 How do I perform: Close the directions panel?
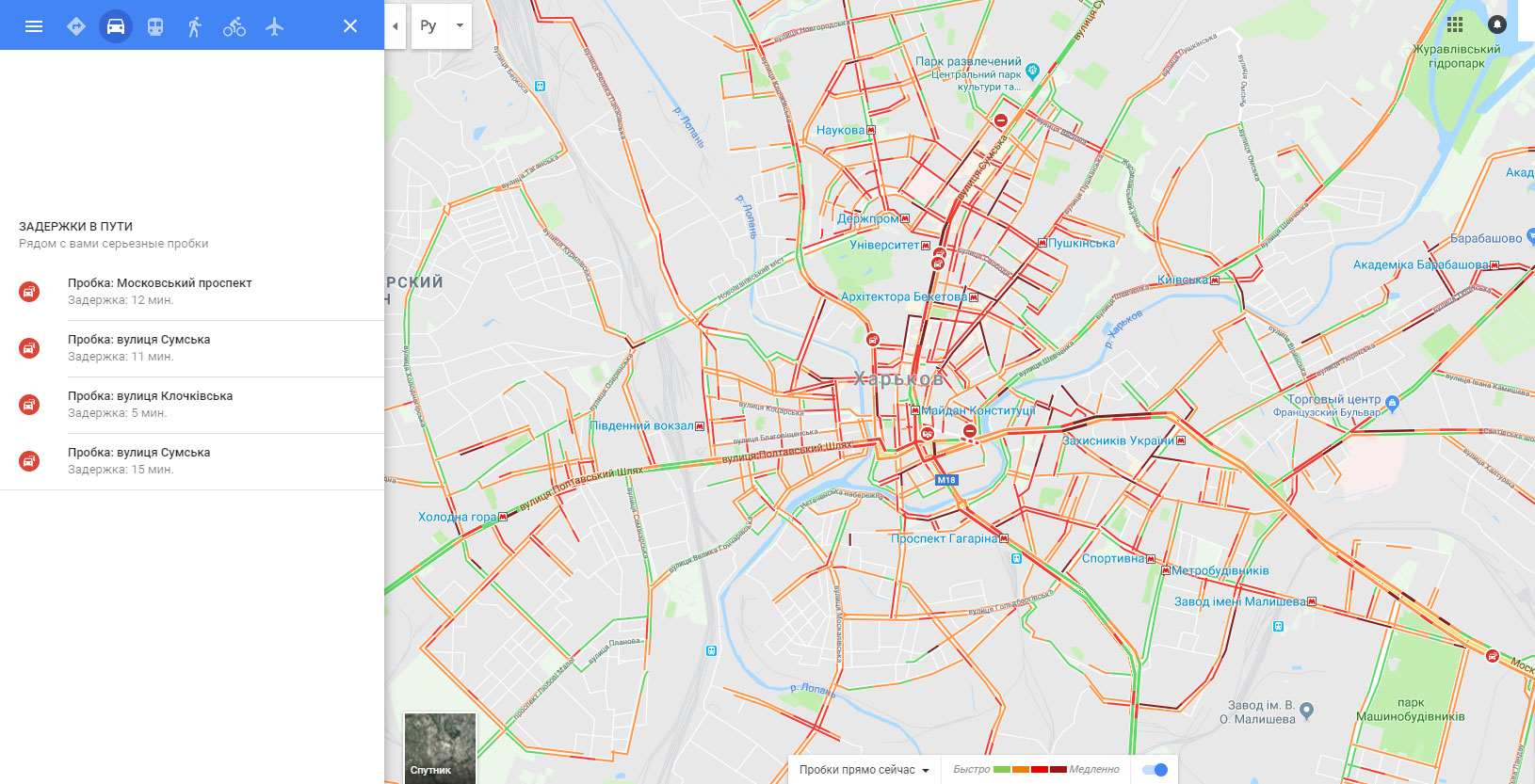(x=350, y=26)
